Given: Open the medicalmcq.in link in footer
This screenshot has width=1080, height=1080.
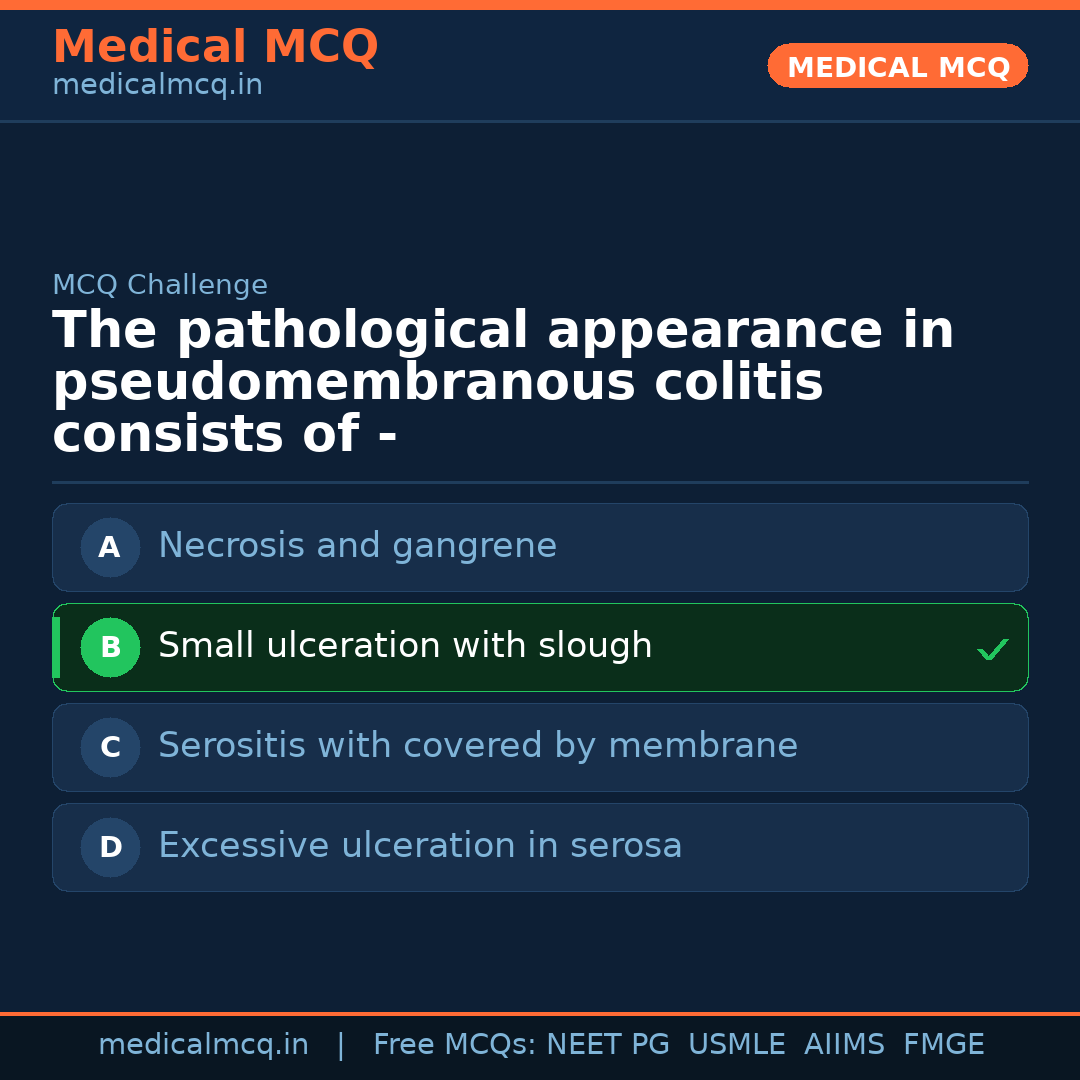Looking at the screenshot, I should (203, 1045).
